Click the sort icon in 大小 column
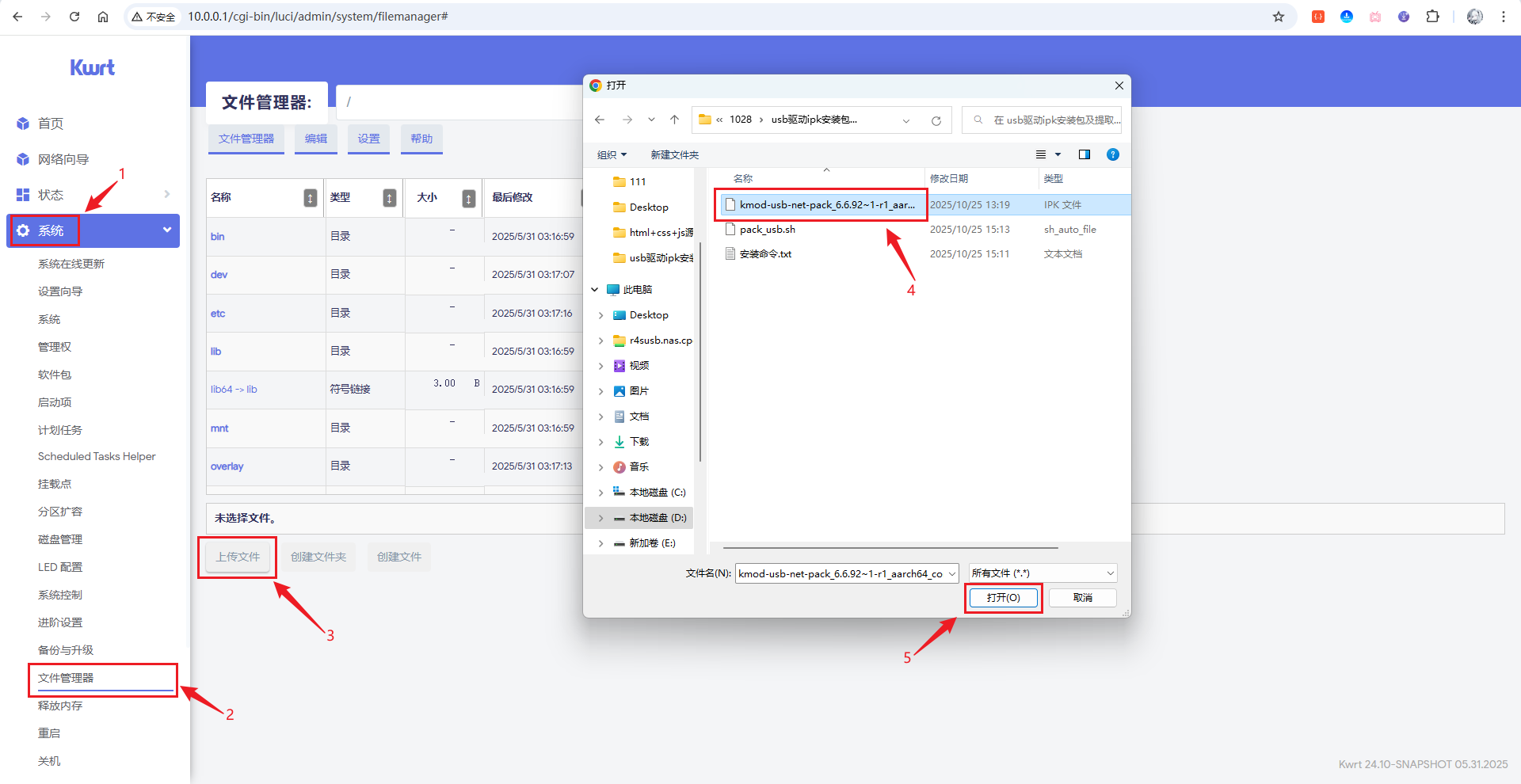Screen dimensions: 1521x784 coord(469,198)
